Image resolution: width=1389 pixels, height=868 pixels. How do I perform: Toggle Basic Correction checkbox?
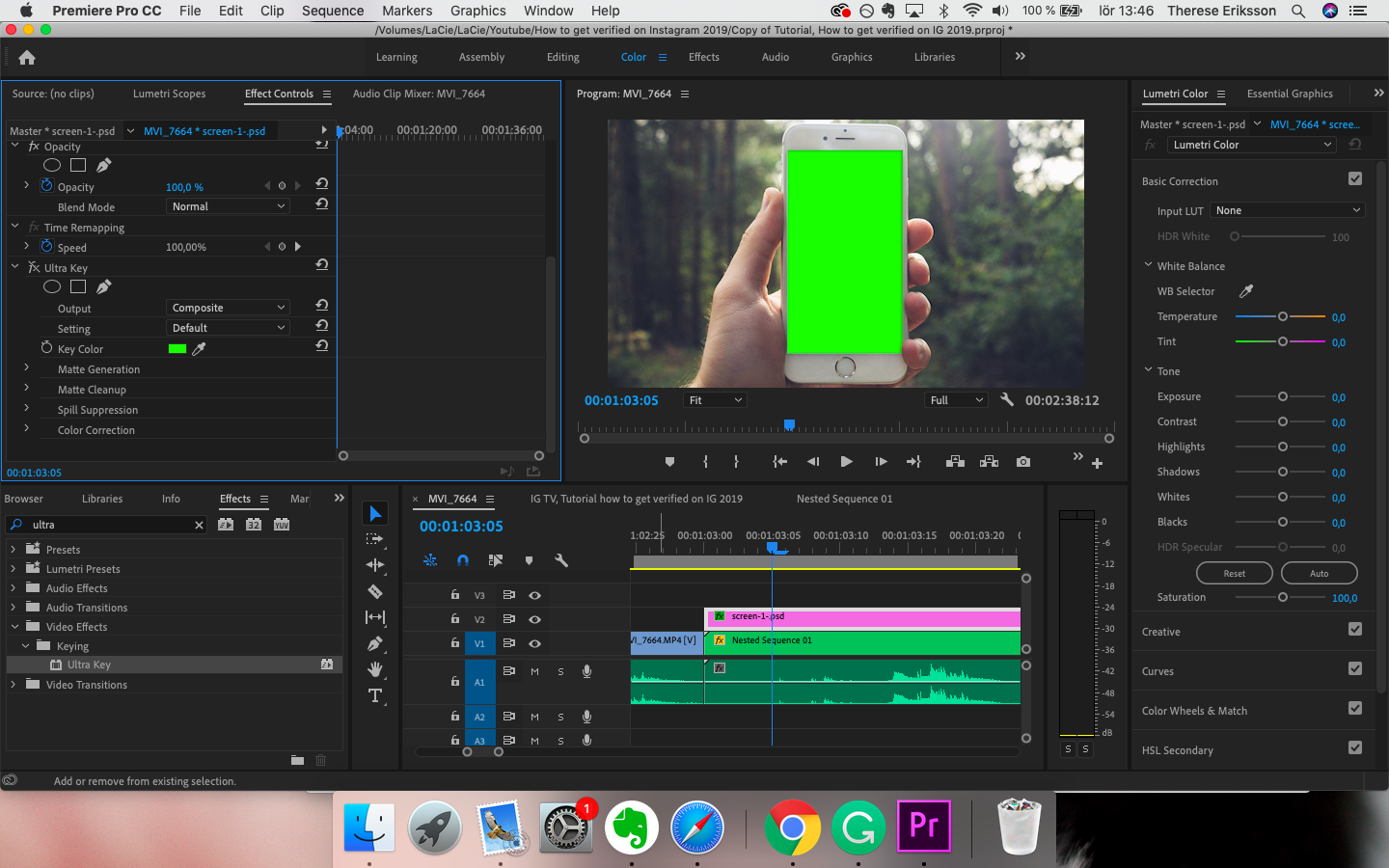point(1355,179)
